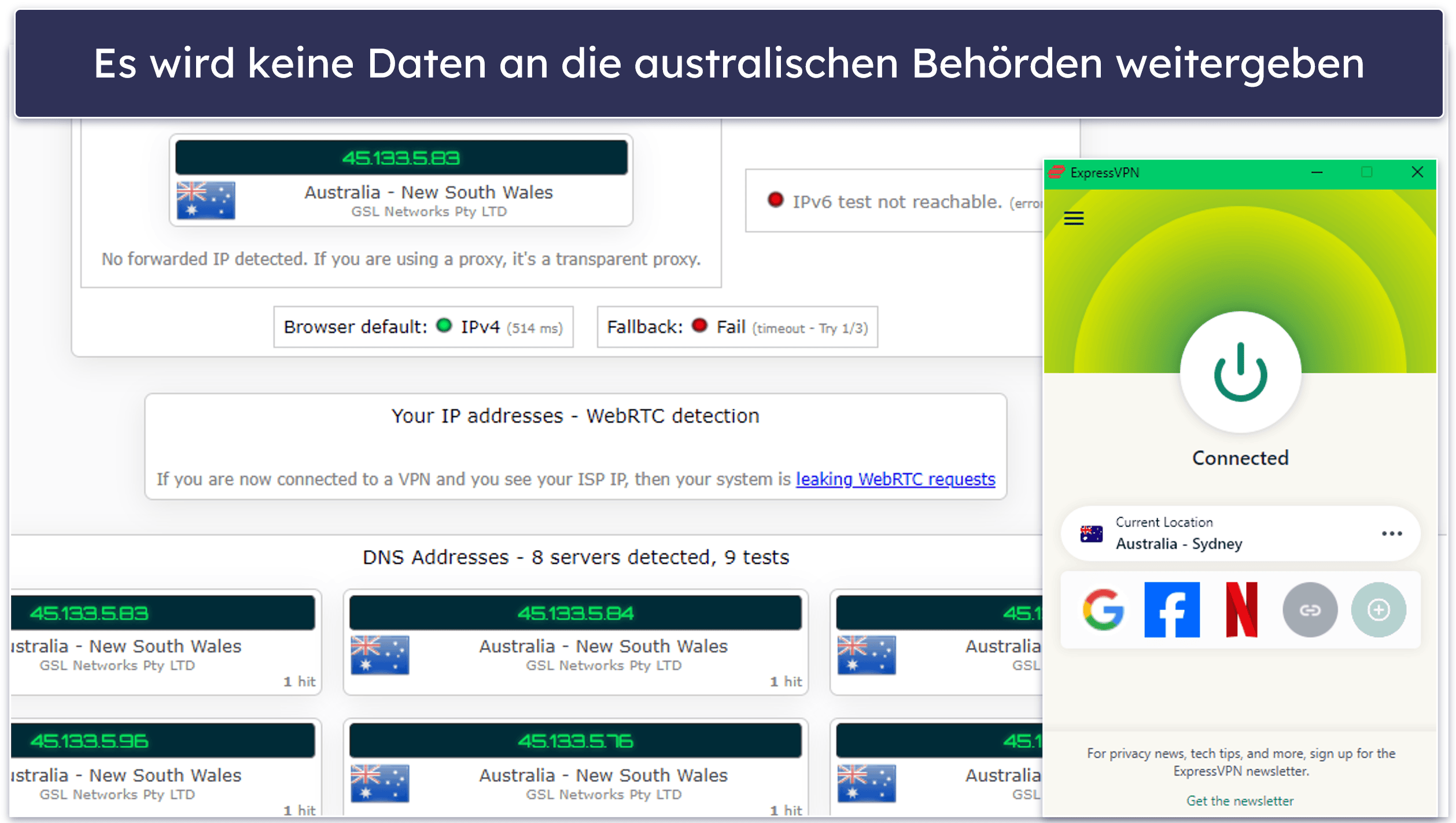Click the Get the newsletter link
Viewport: 1456px width, 823px height.
pyautogui.click(x=1240, y=800)
